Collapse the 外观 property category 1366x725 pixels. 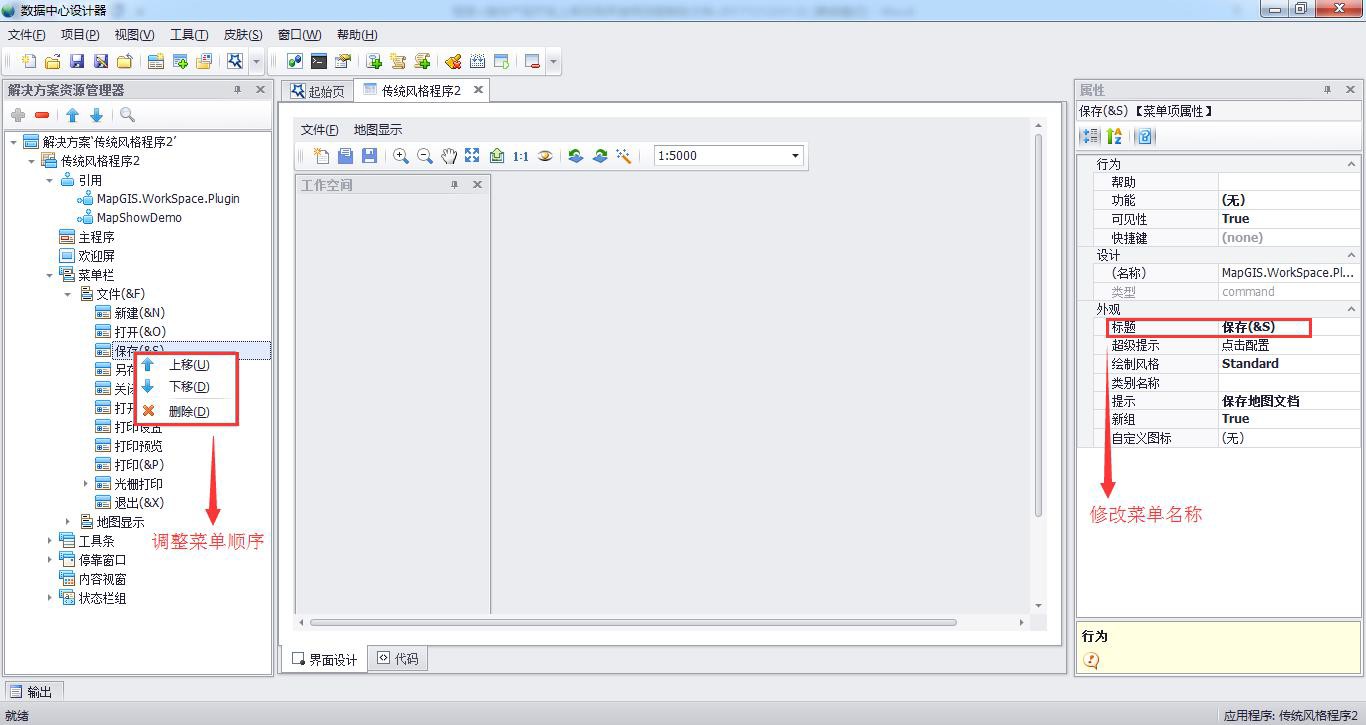1351,309
